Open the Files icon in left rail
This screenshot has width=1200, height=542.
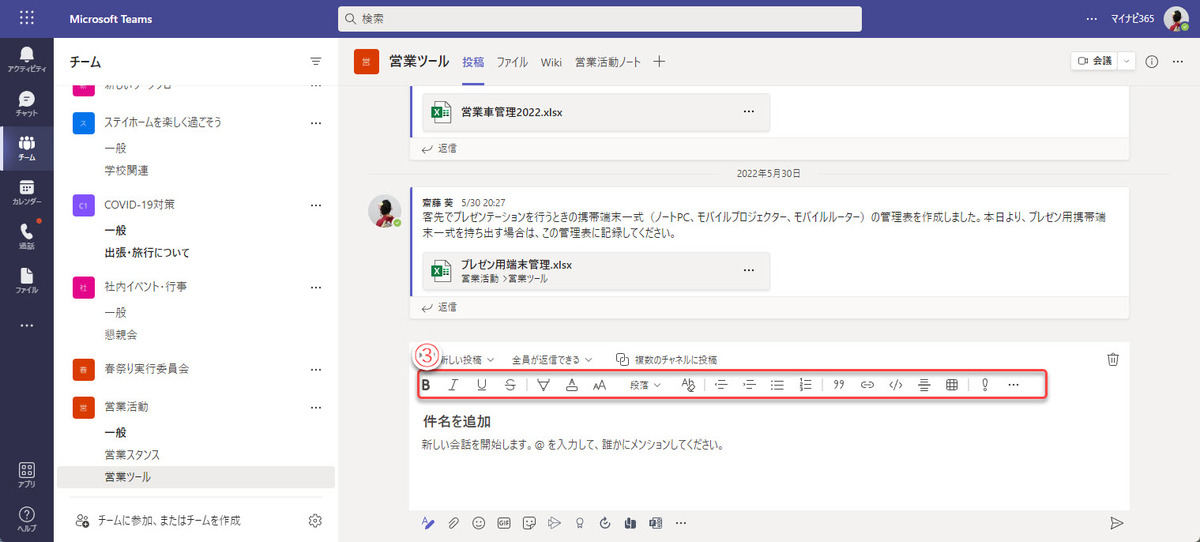pyautogui.click(x=26, y=279)
